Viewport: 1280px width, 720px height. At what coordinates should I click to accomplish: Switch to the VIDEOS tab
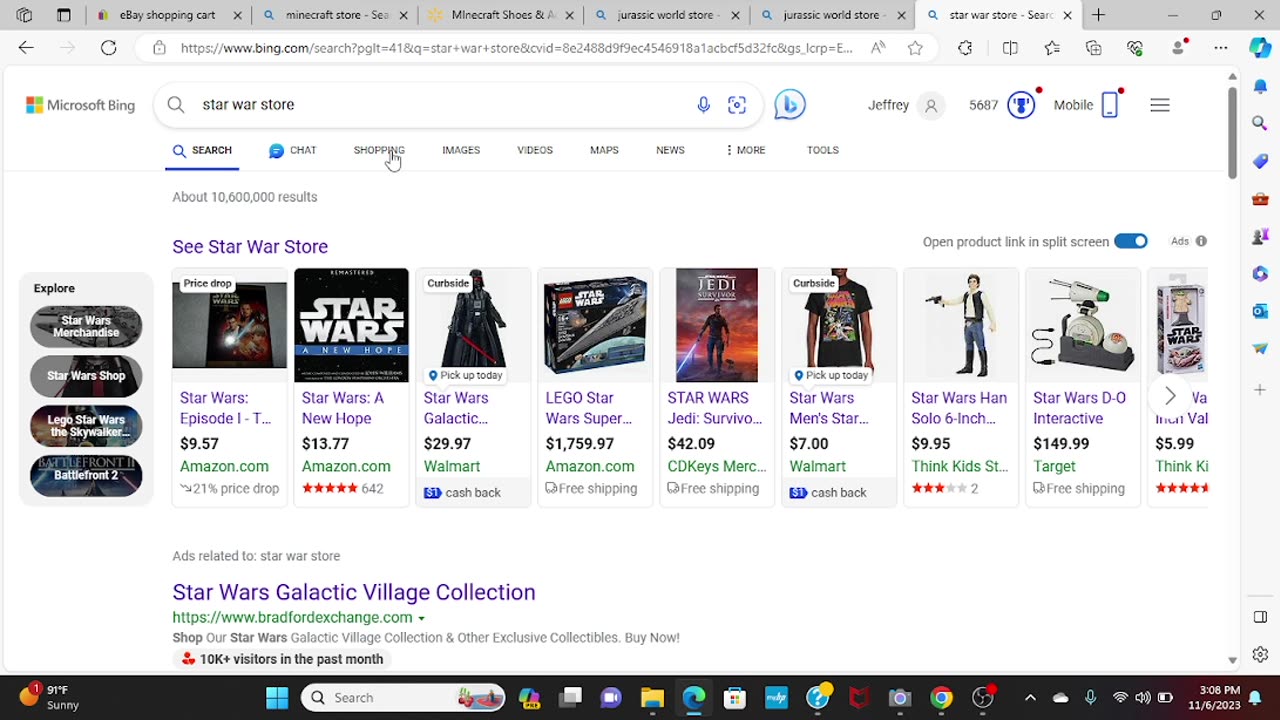pos(535,150)
